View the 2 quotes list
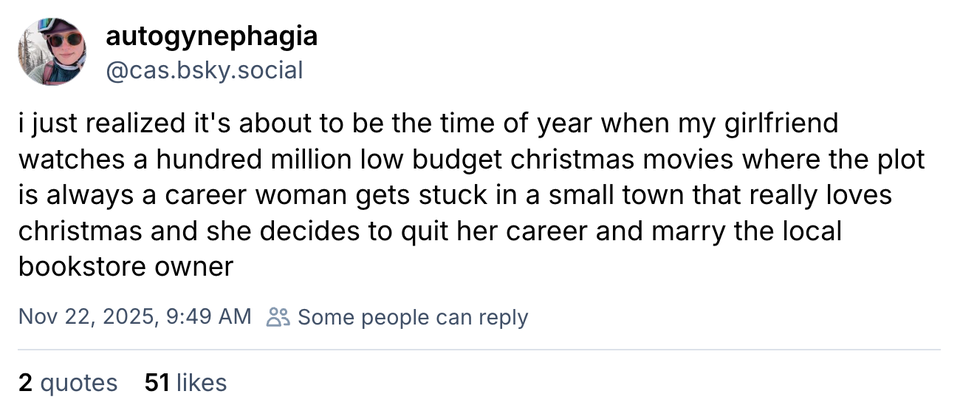Image resolution: width=960 pixels, height=411 pixels. [68, 382]
